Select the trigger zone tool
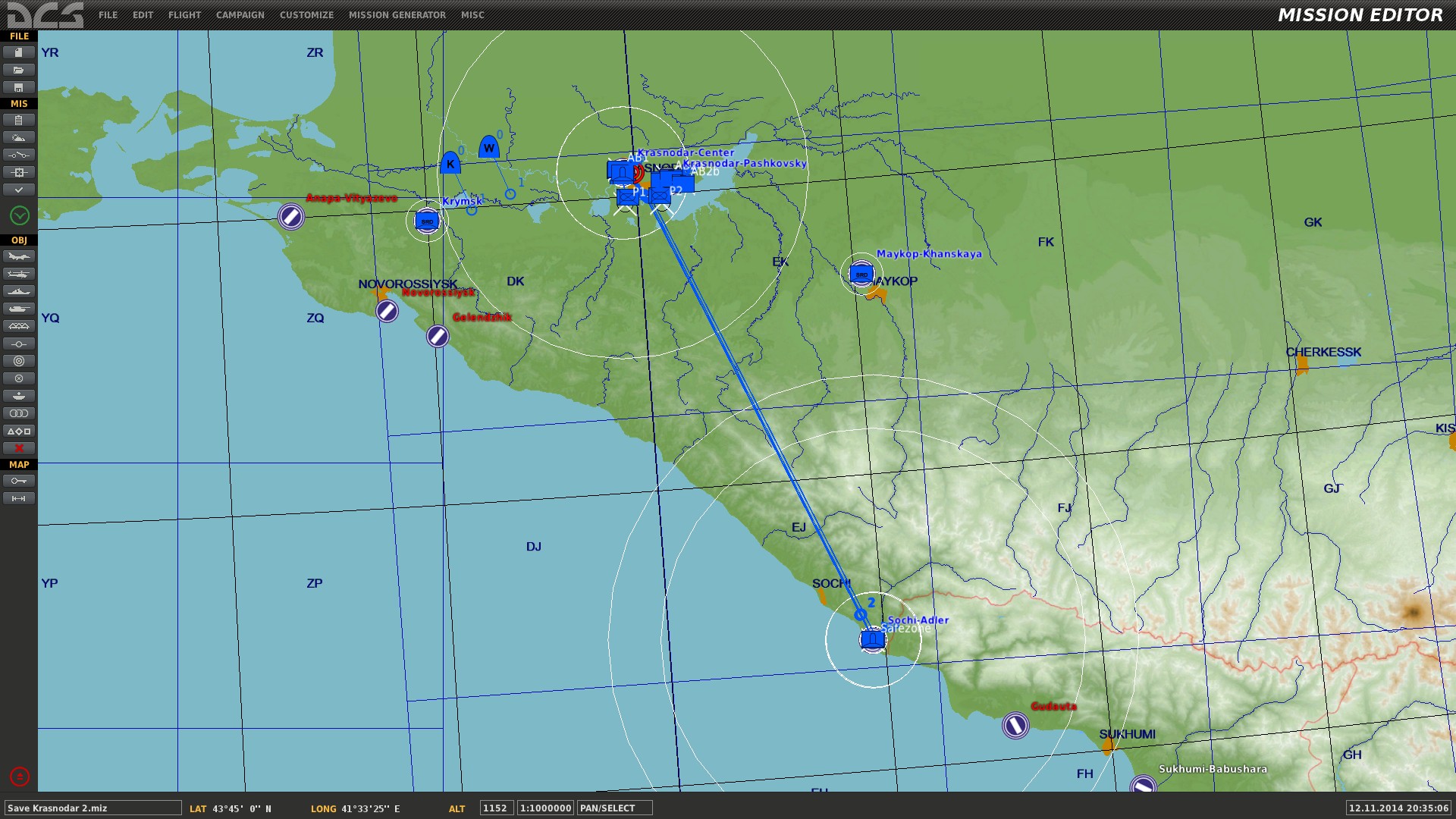 19,361
